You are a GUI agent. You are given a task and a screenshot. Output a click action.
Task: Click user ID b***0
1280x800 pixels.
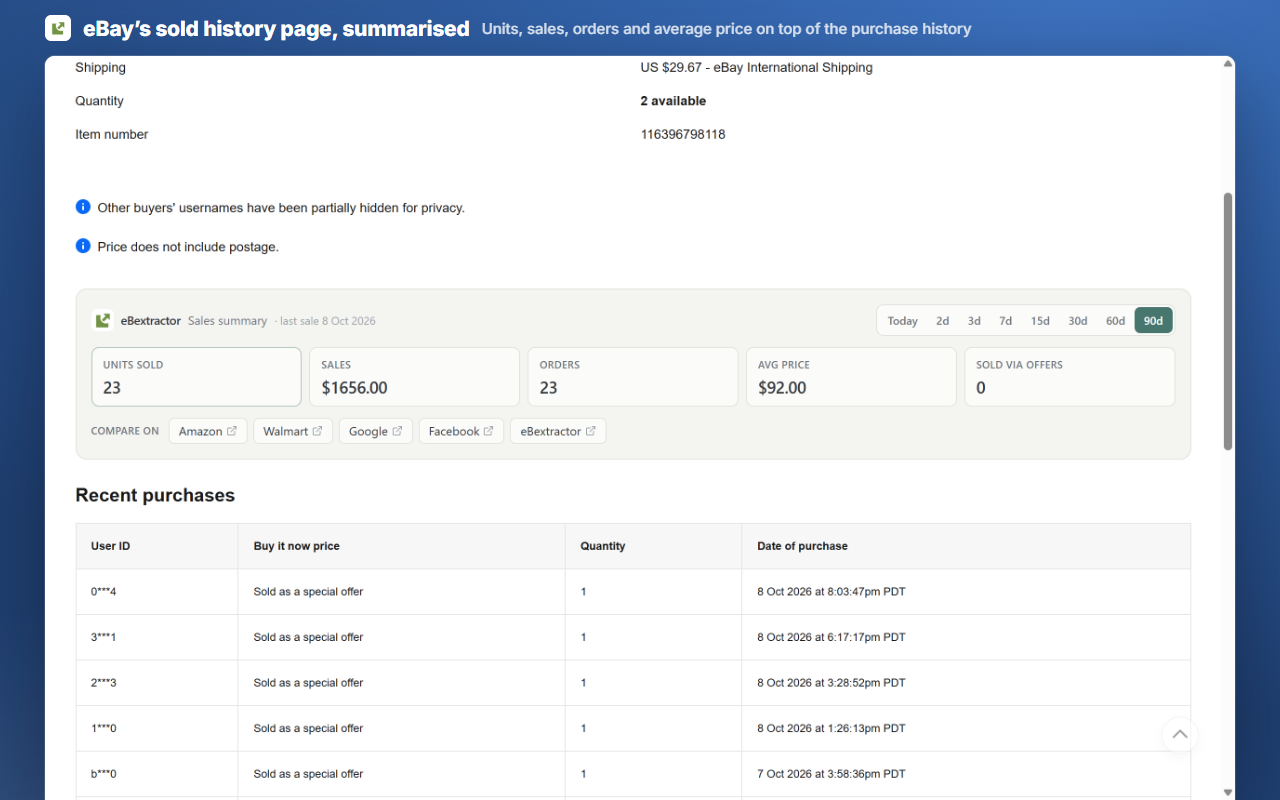104,774
